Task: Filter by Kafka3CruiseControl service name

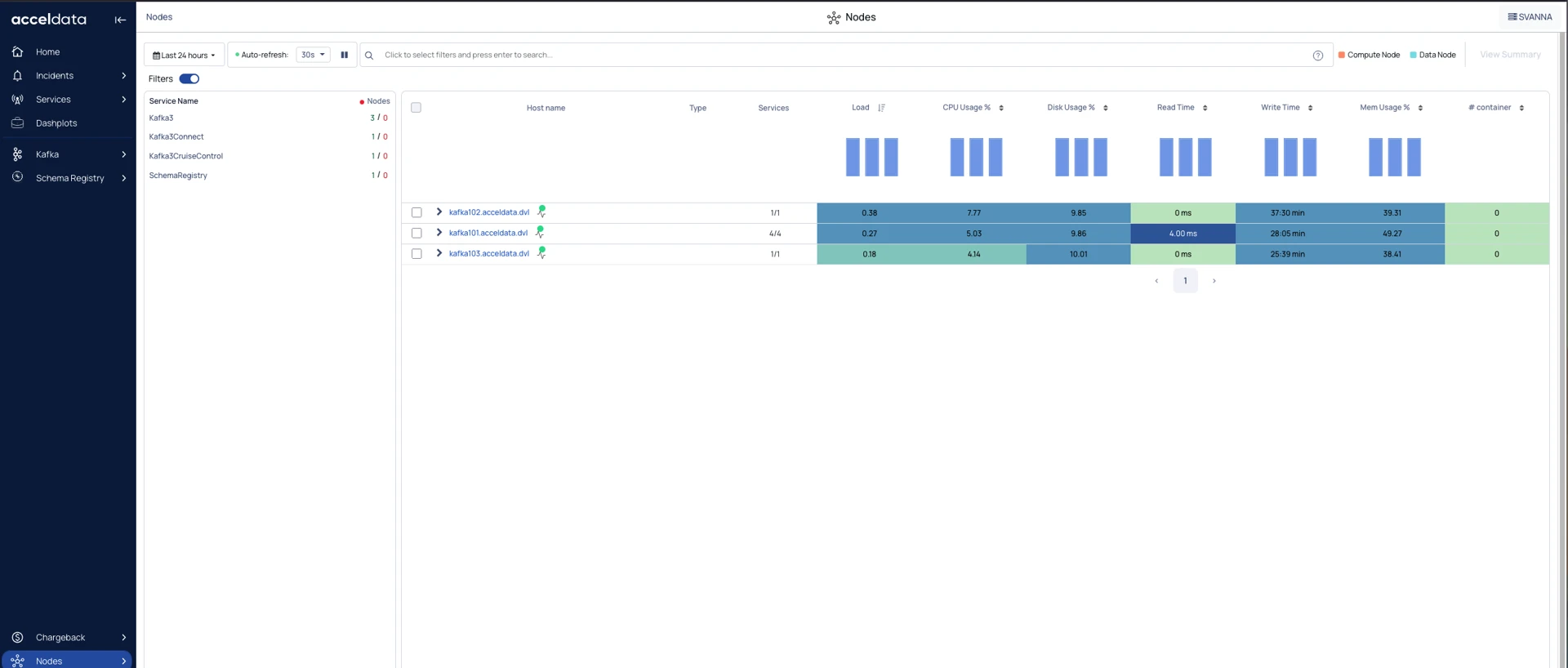Action: point(185,156)
